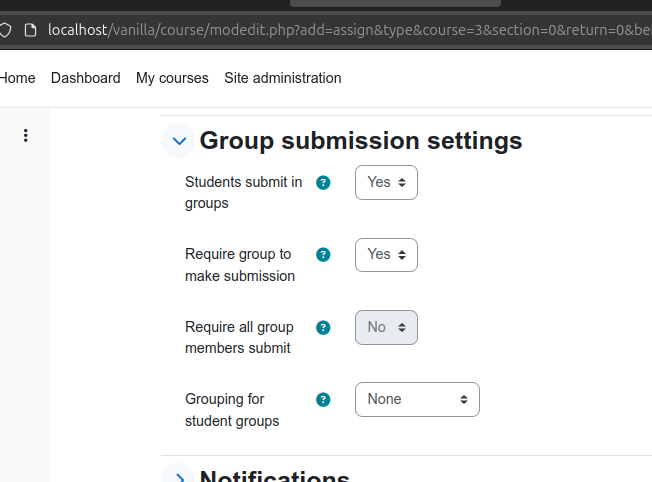Click the three-dot kebab menu icon

26,136
